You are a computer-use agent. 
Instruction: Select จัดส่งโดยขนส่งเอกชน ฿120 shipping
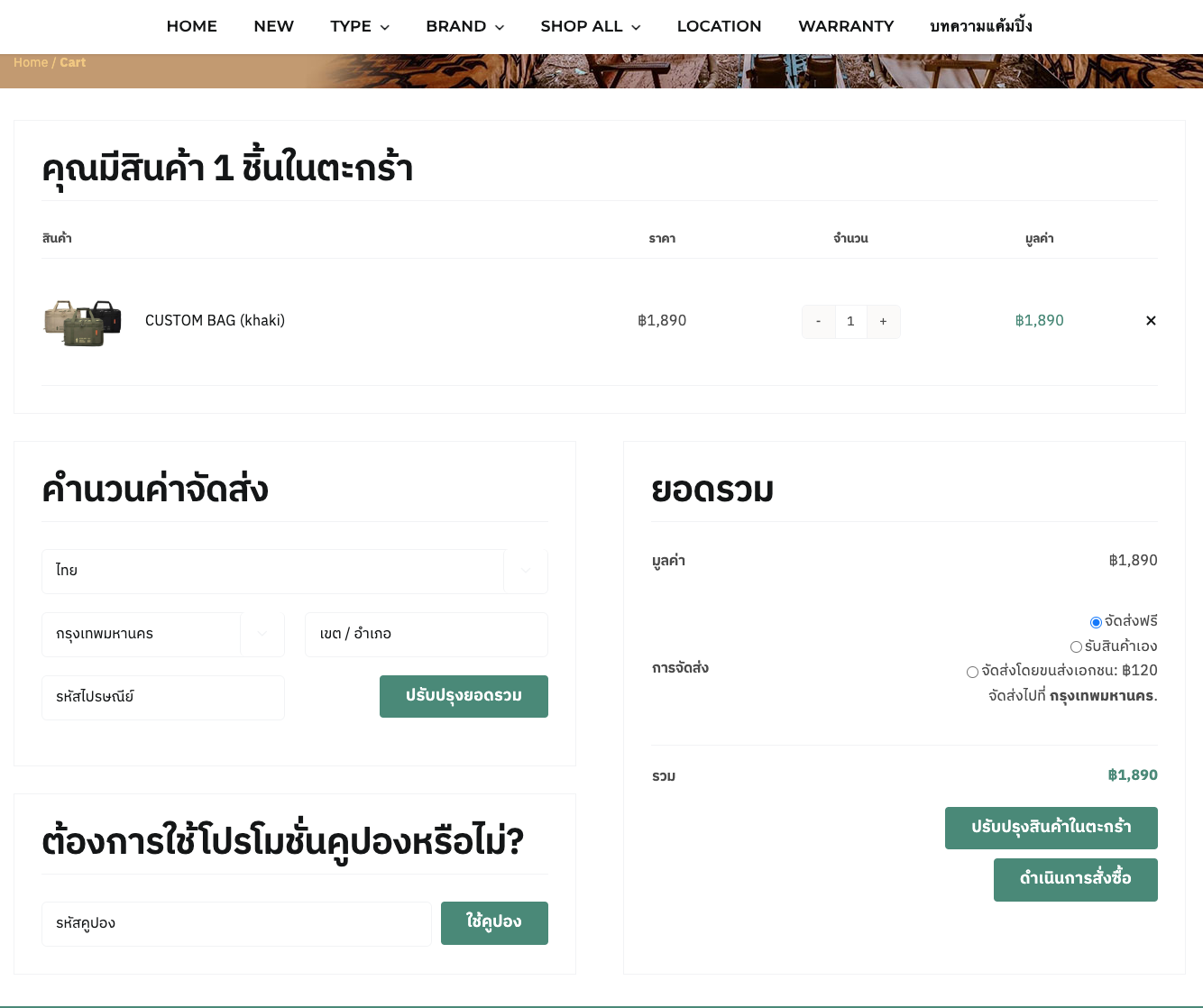point(972,672)
